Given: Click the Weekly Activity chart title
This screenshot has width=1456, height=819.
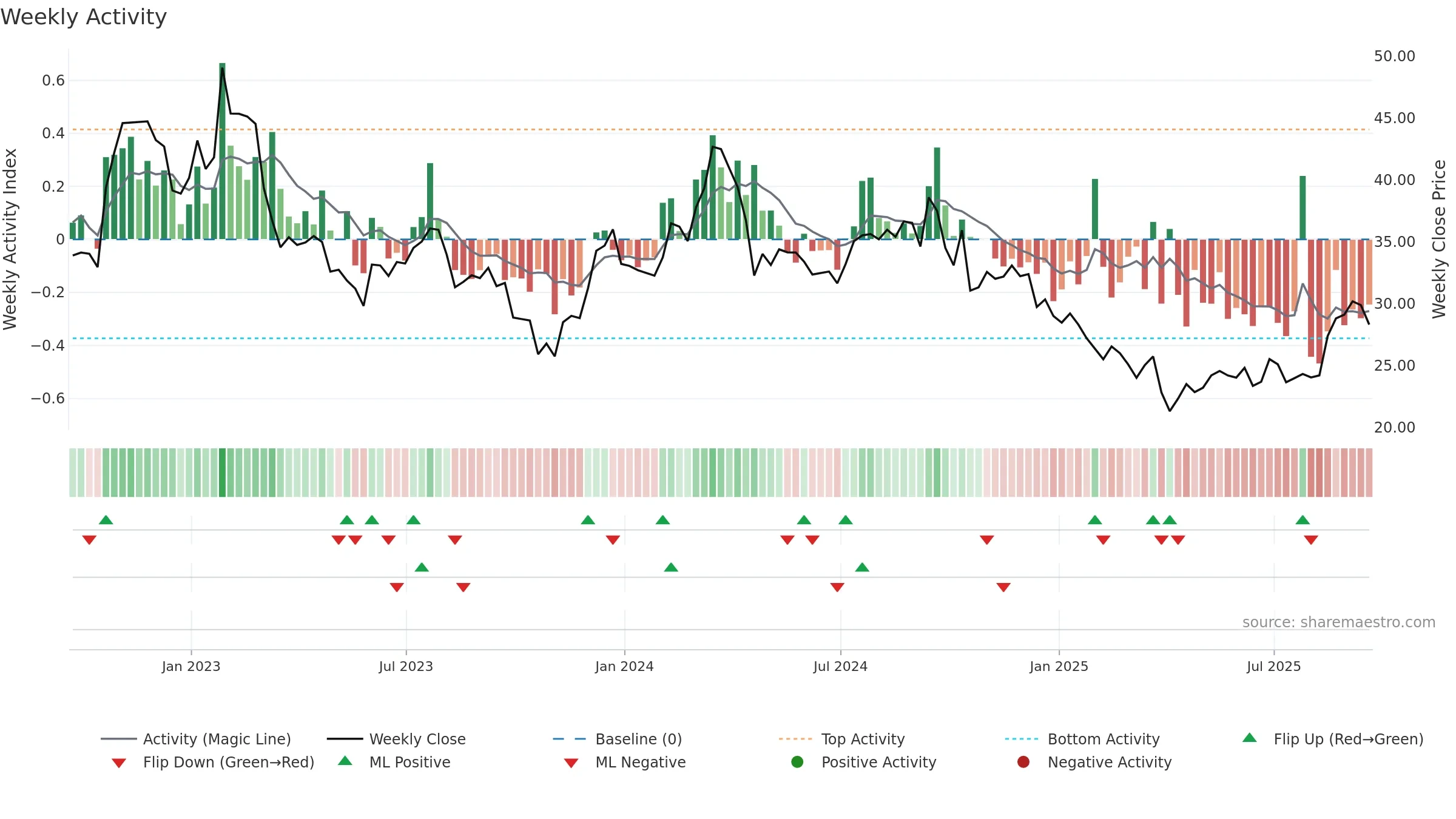Looking at the screenshot, I should tap(84, 17).
